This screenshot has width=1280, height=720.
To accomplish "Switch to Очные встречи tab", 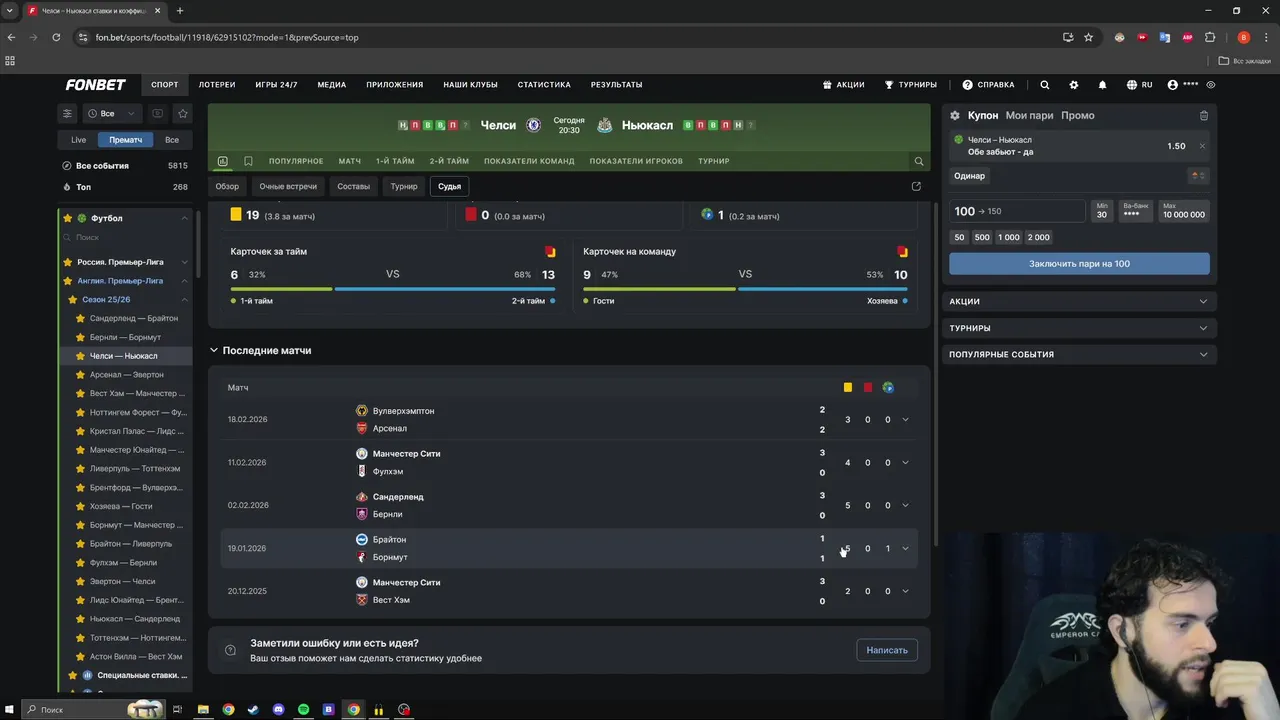I will coord(288,186).
